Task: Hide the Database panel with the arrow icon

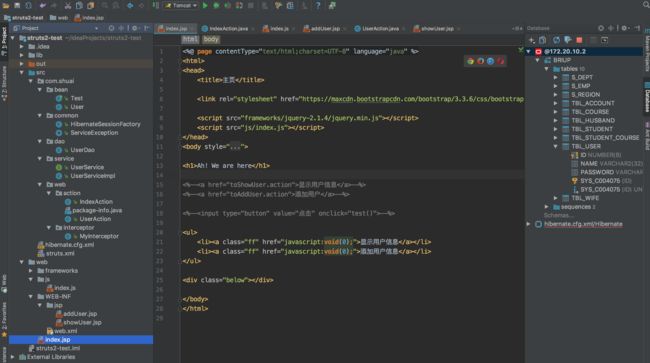Action: point(637,28)
